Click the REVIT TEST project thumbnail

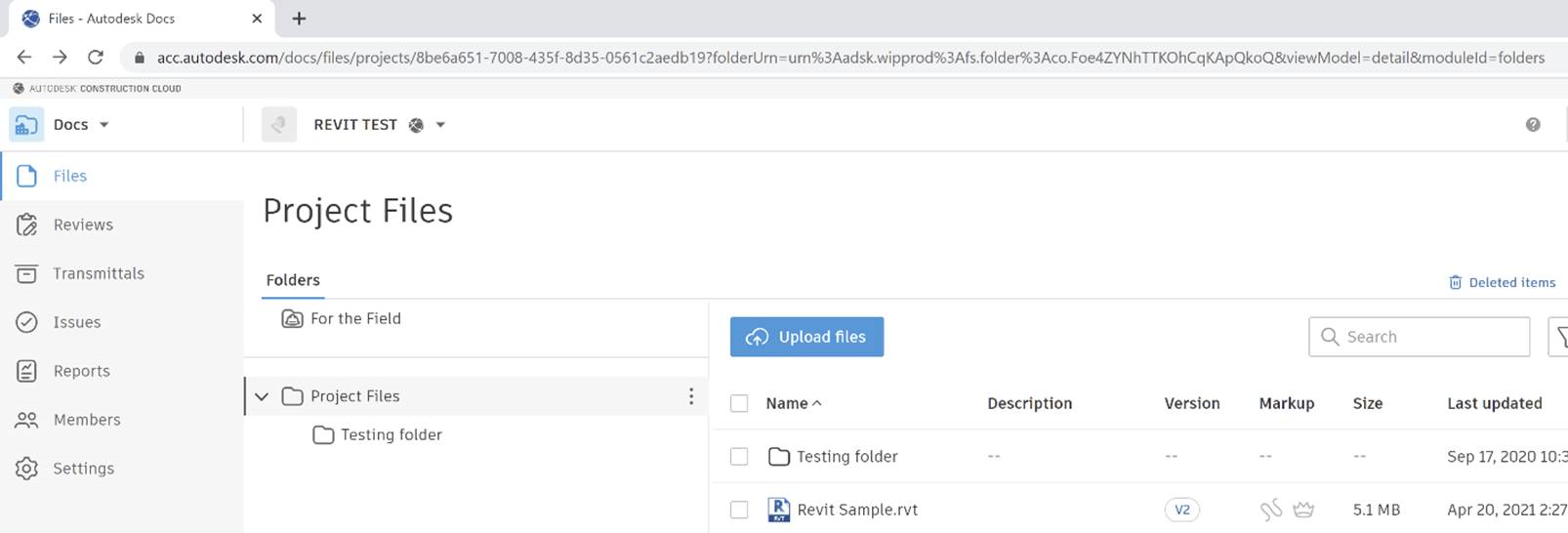(279, 125)
